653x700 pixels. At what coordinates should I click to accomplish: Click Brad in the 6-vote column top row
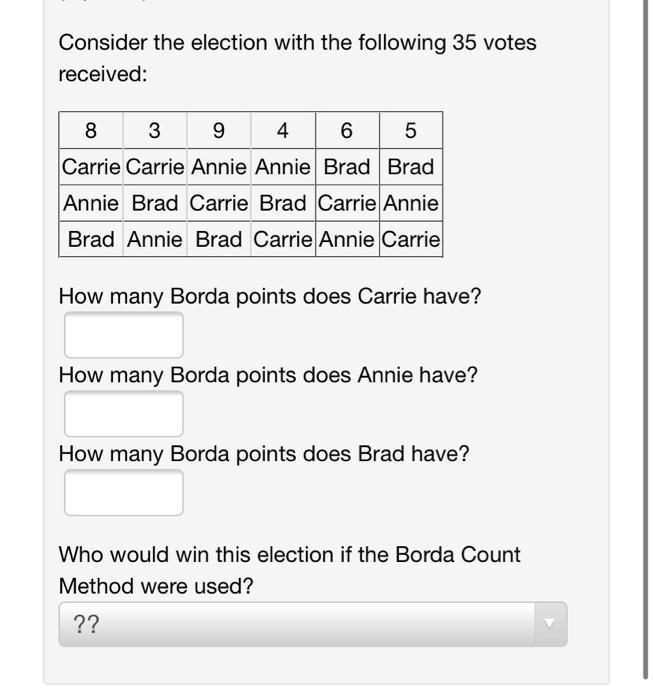[347, 167]
